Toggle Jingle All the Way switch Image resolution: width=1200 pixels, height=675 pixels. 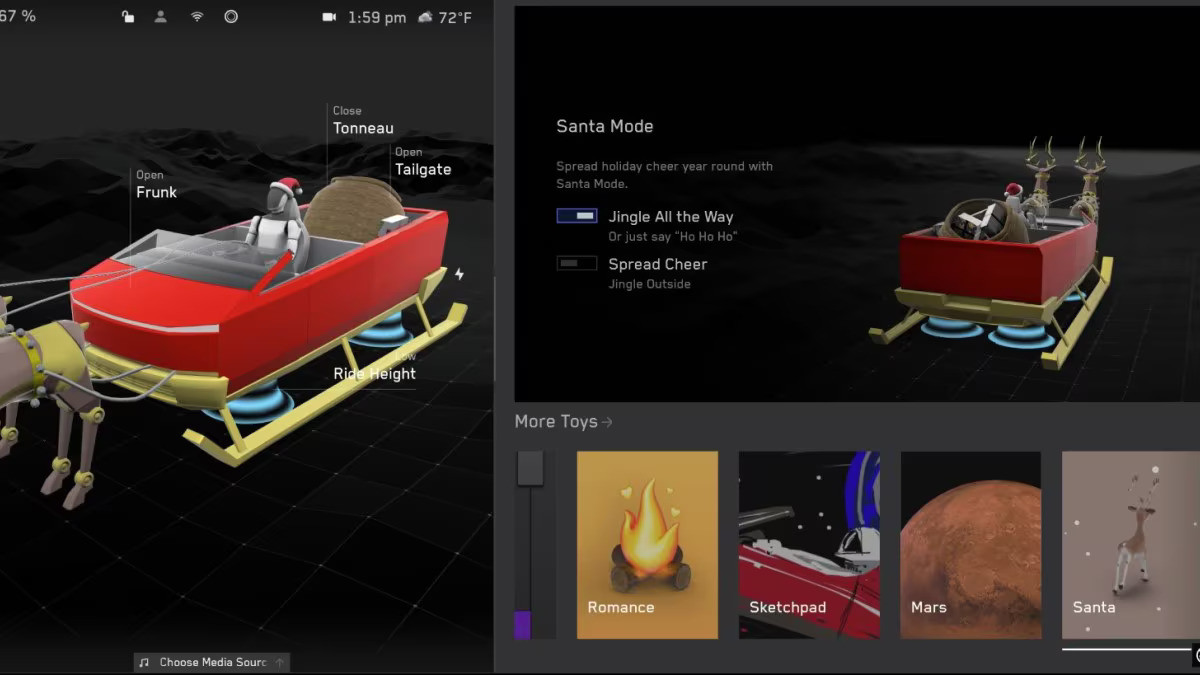[x=577, y=216]
